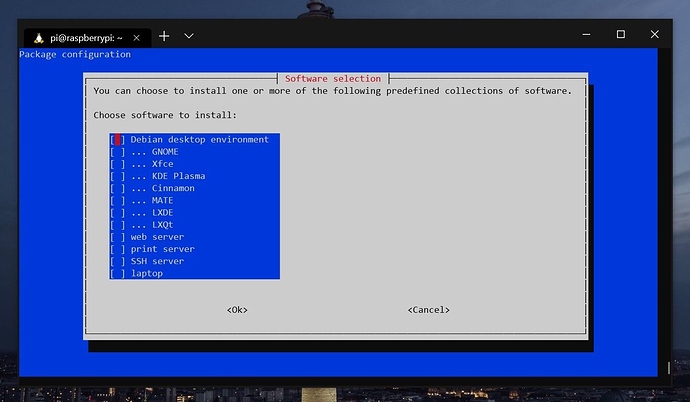Confirm selection with the Ok button

(x=237, y=310)
